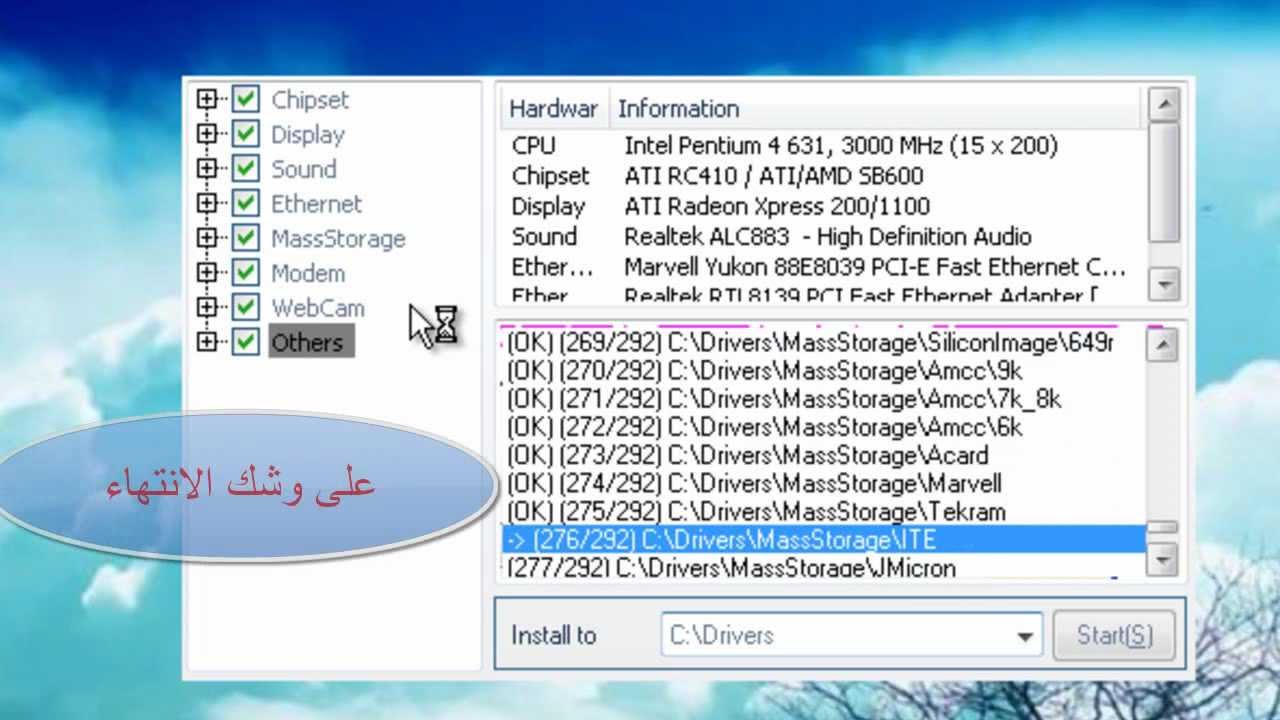Click the Information column header
Image resolution: width=1280 pixels, height=720 pixels.
click(x=875, y=108)
